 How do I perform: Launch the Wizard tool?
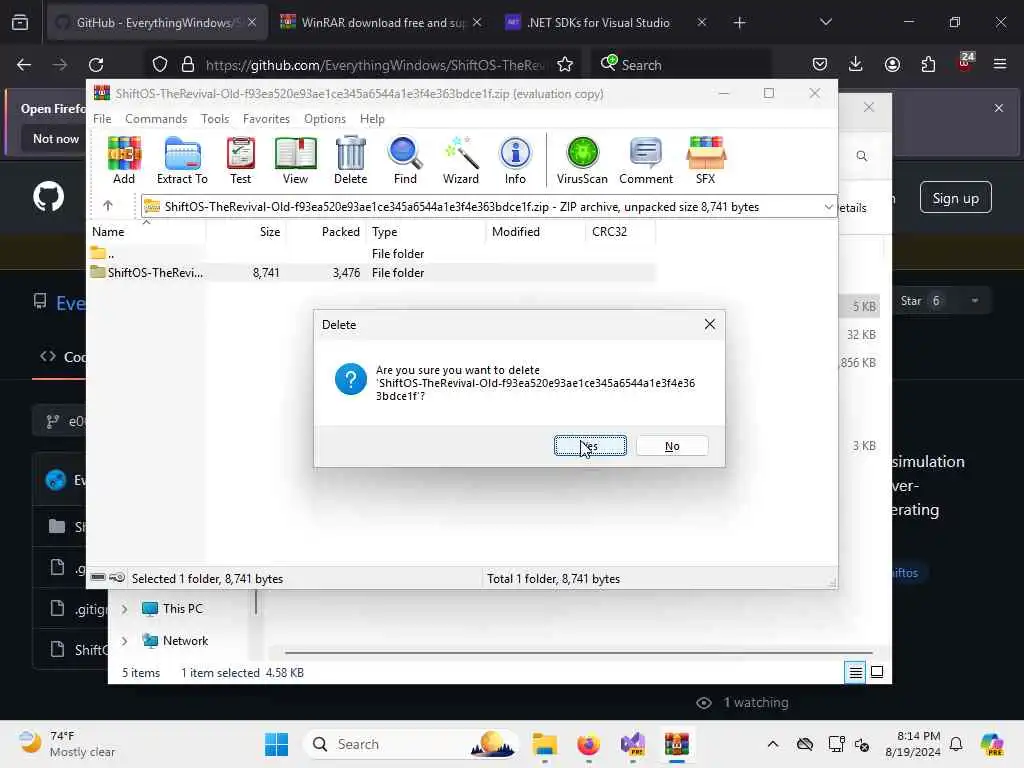coord(460,161)
